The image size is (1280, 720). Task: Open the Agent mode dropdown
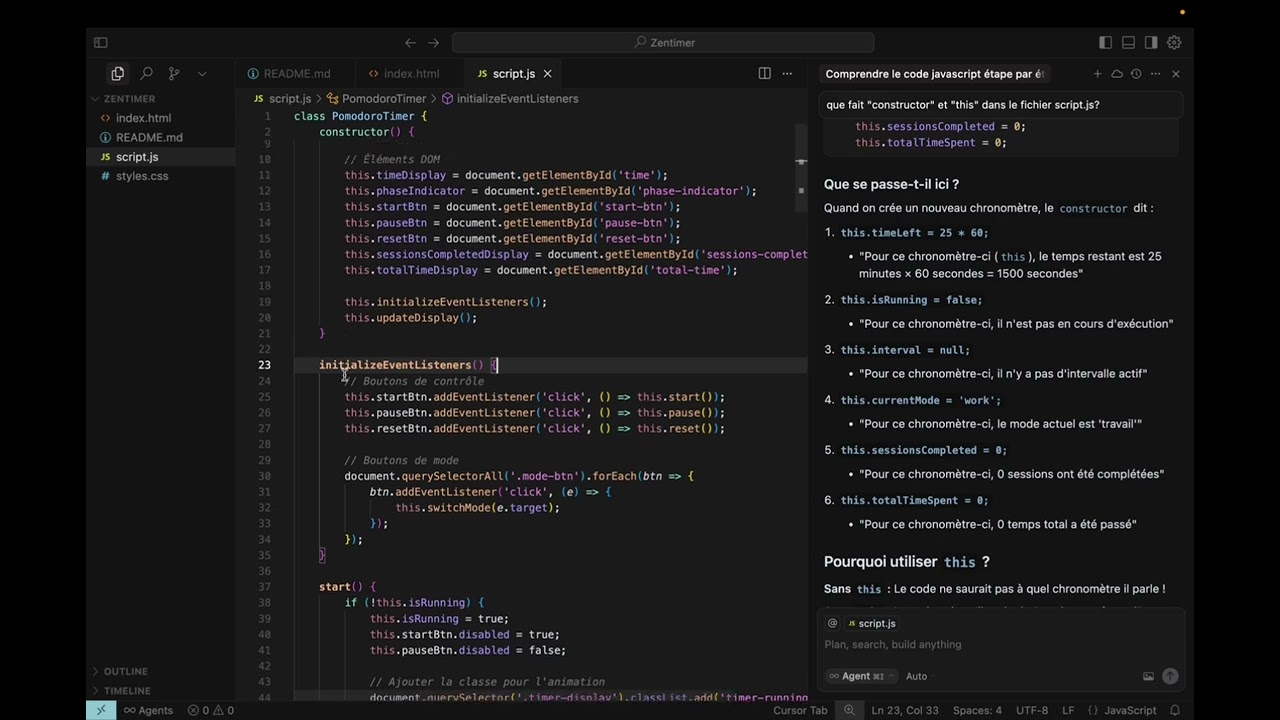click(861, 676)
